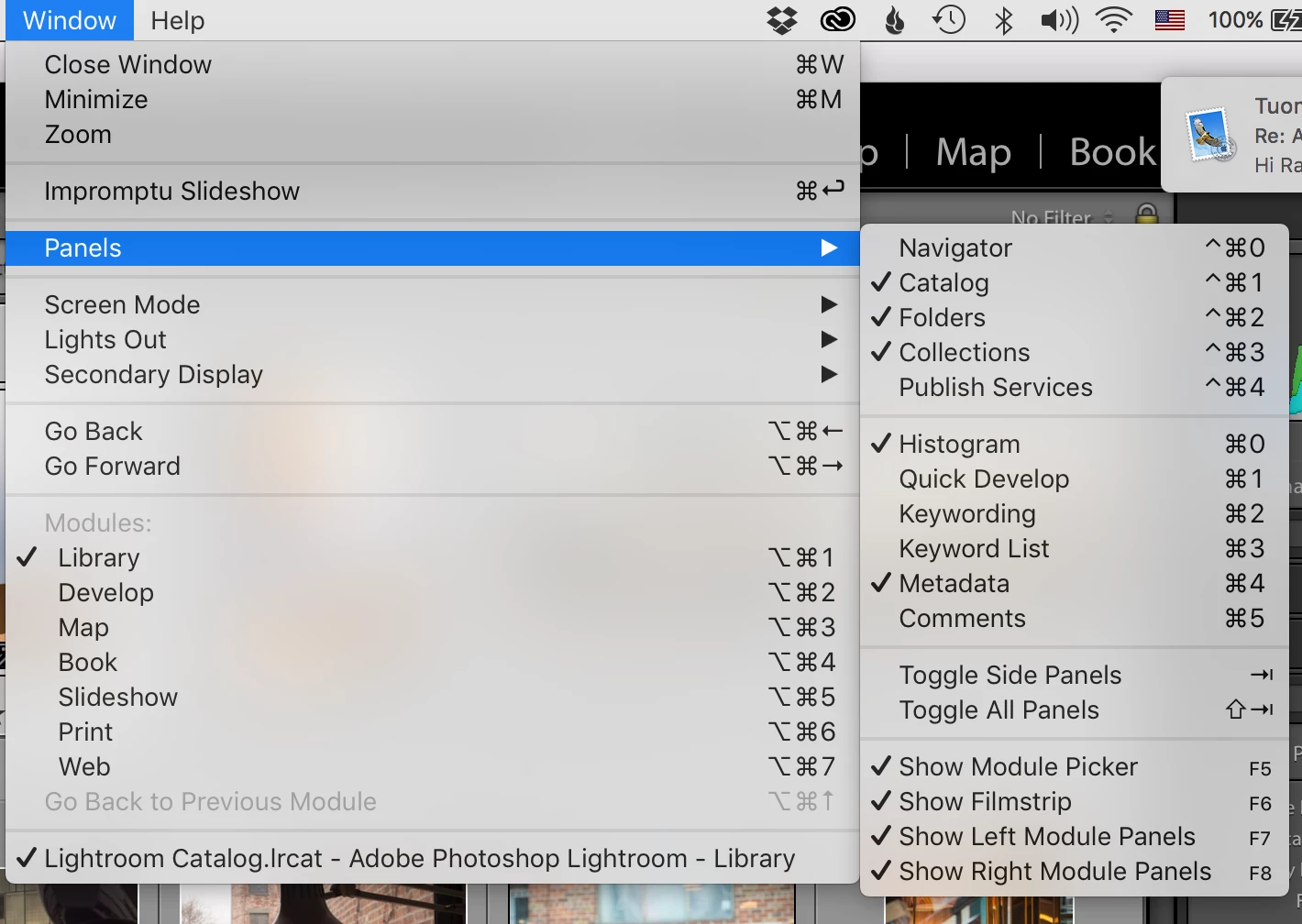Open Wi-Fi status menu
1302x924 pixels.
[1114, 19]
